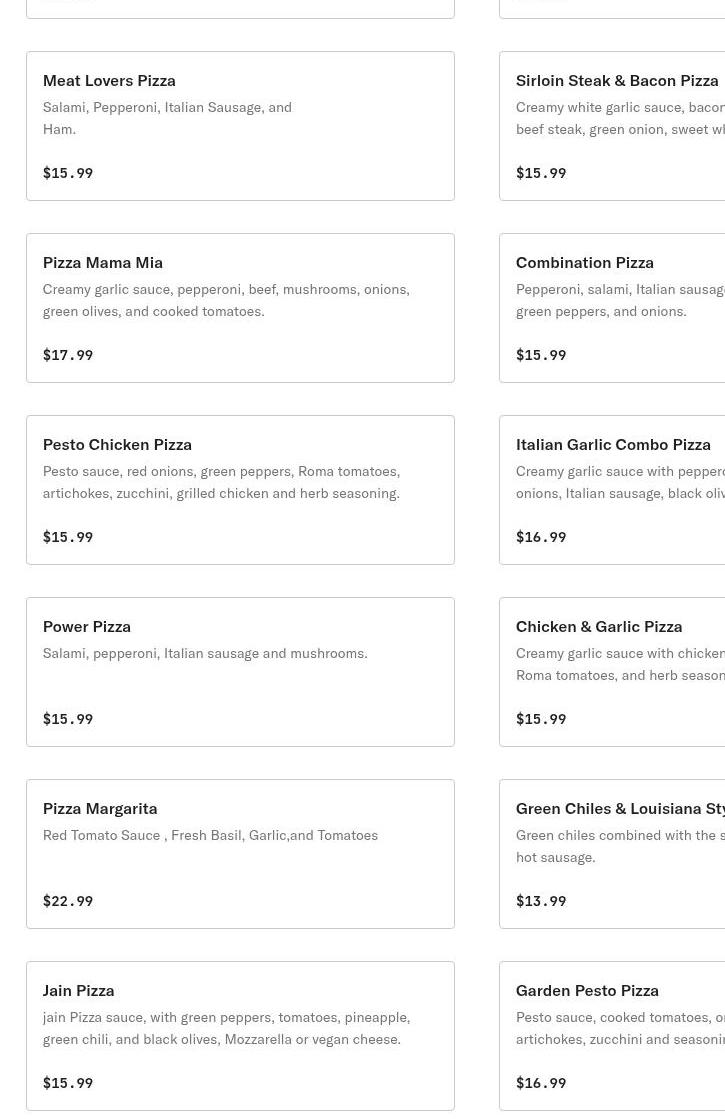This screenshot has width=725, height=1119.
Task: Select the Green Chiles & Louisiana Style item
Action: 612,854
